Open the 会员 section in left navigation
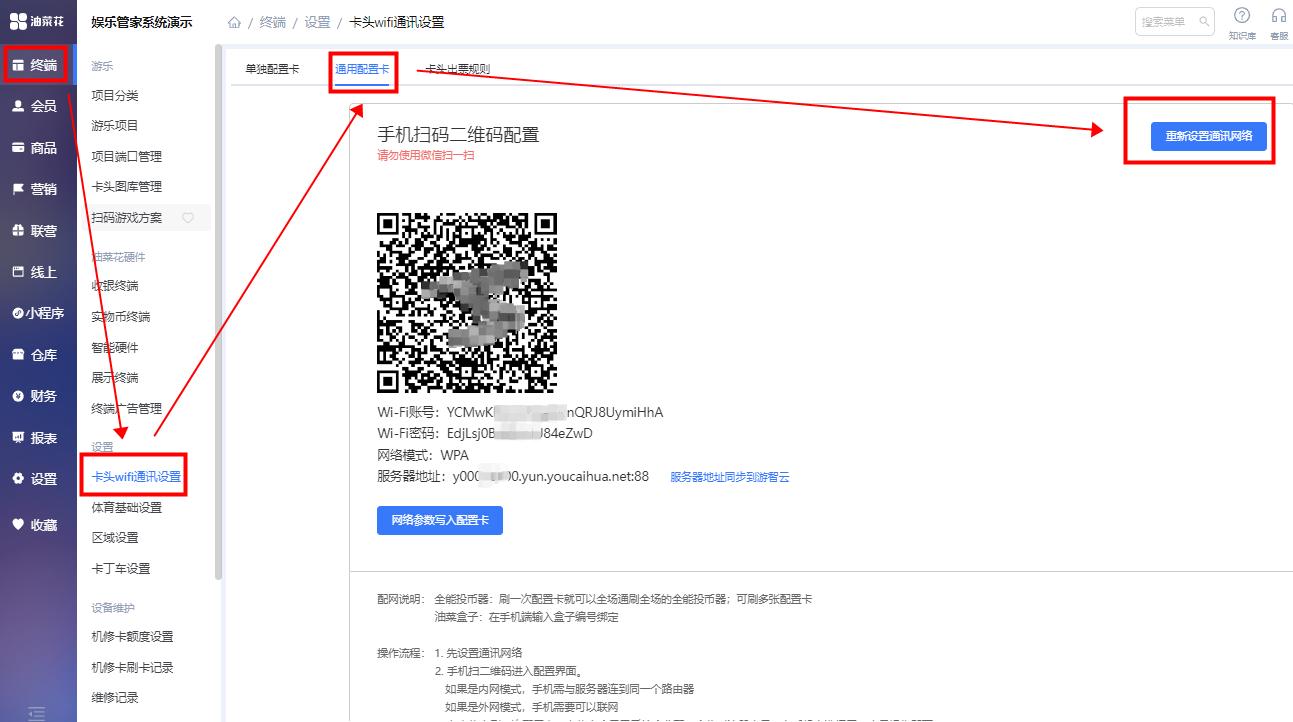 pyautogui.click(x=36, y=106)
